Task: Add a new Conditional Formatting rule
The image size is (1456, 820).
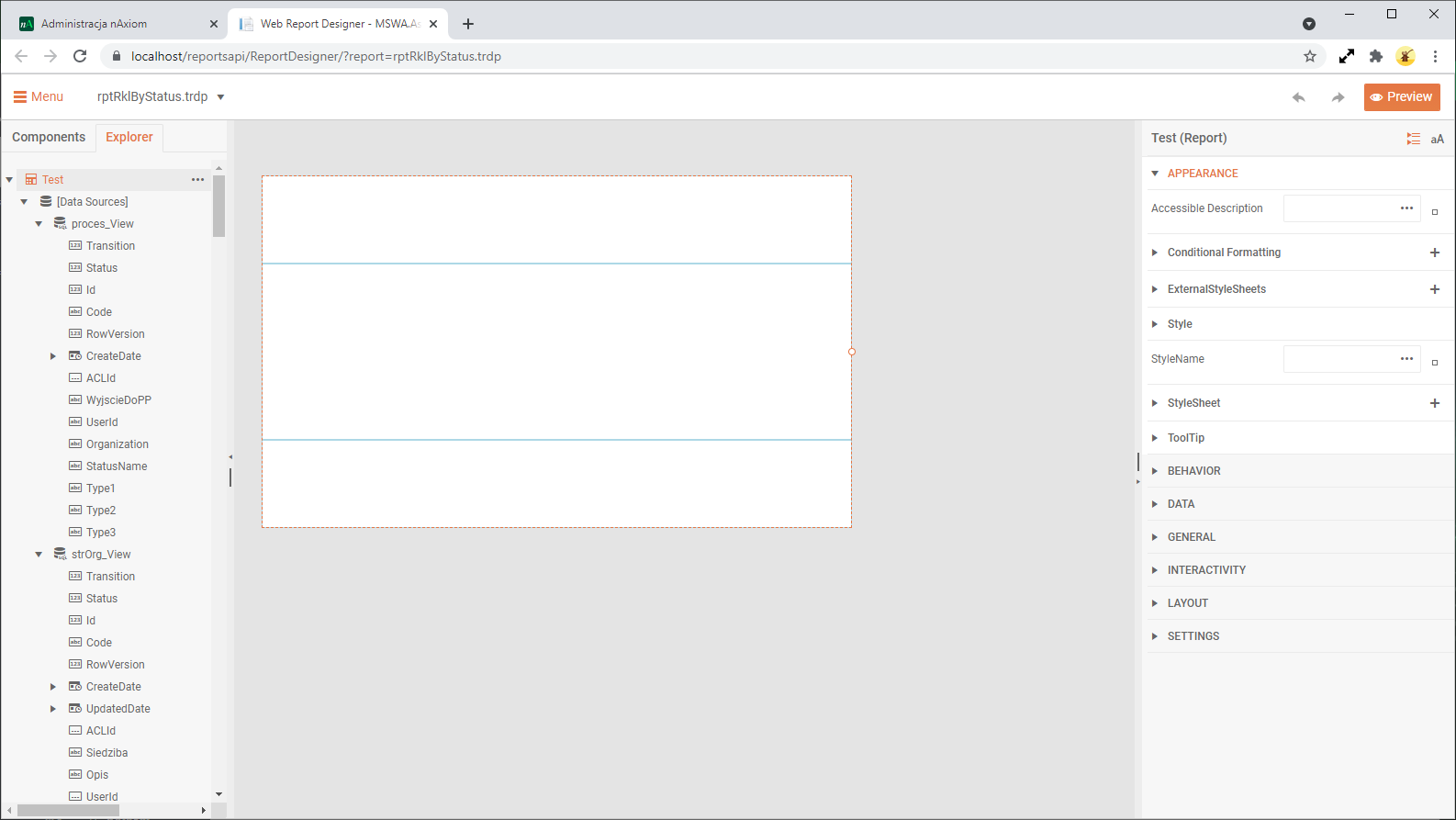Action: tap(1434, 253)
